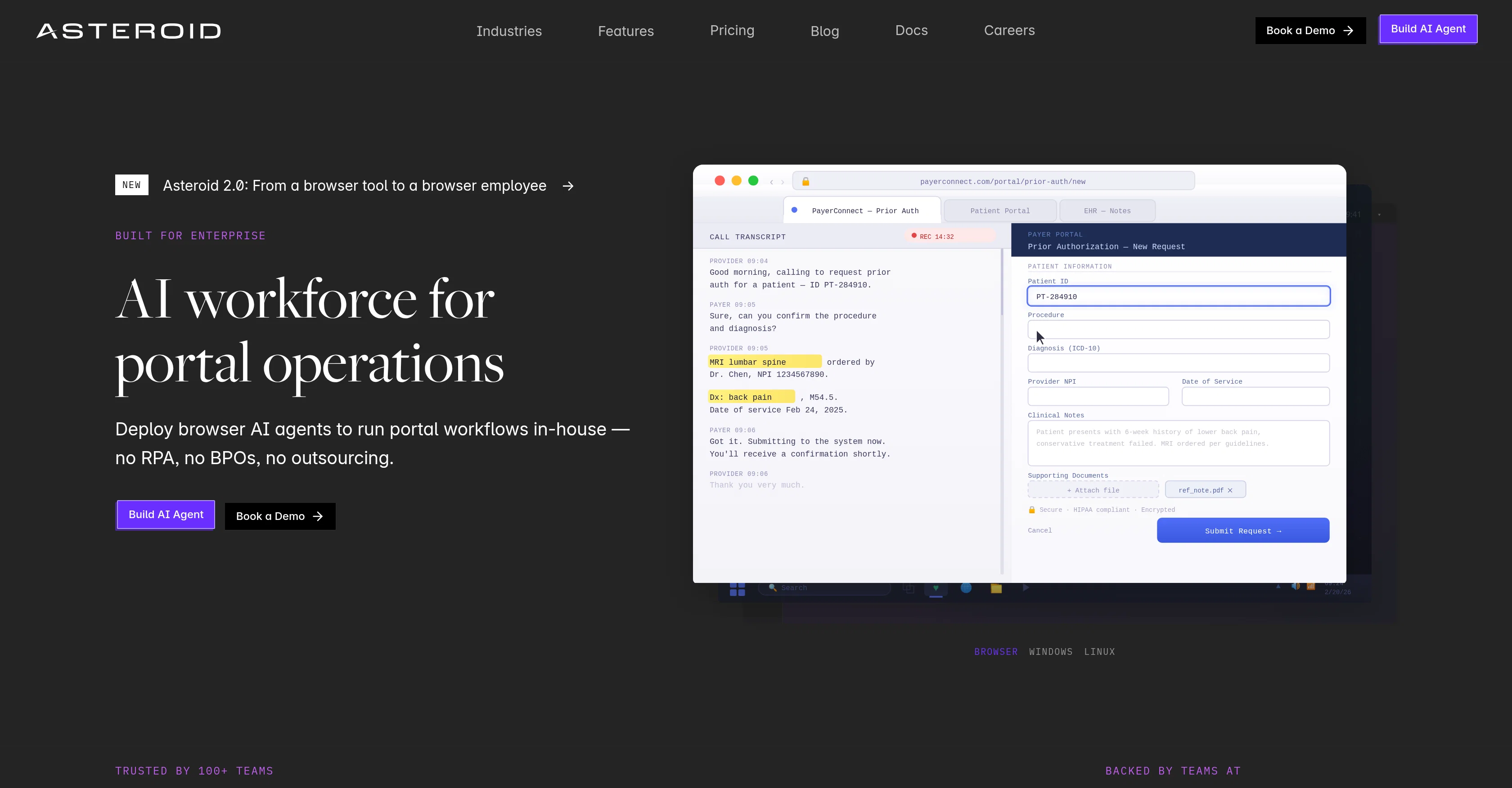Click the forward chevron in the mock browser
Image resolution: width=1512 pixels, height=788 pixels.
pos(783,182)
